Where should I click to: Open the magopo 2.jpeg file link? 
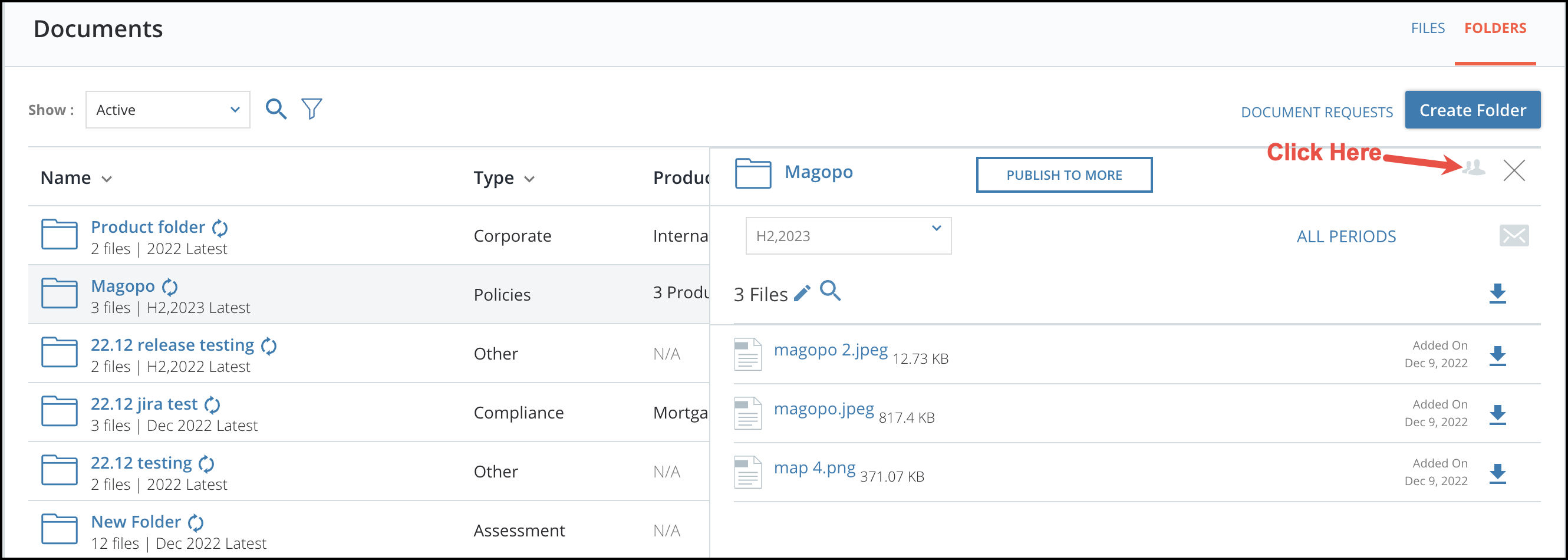click(x=831, y=350)
